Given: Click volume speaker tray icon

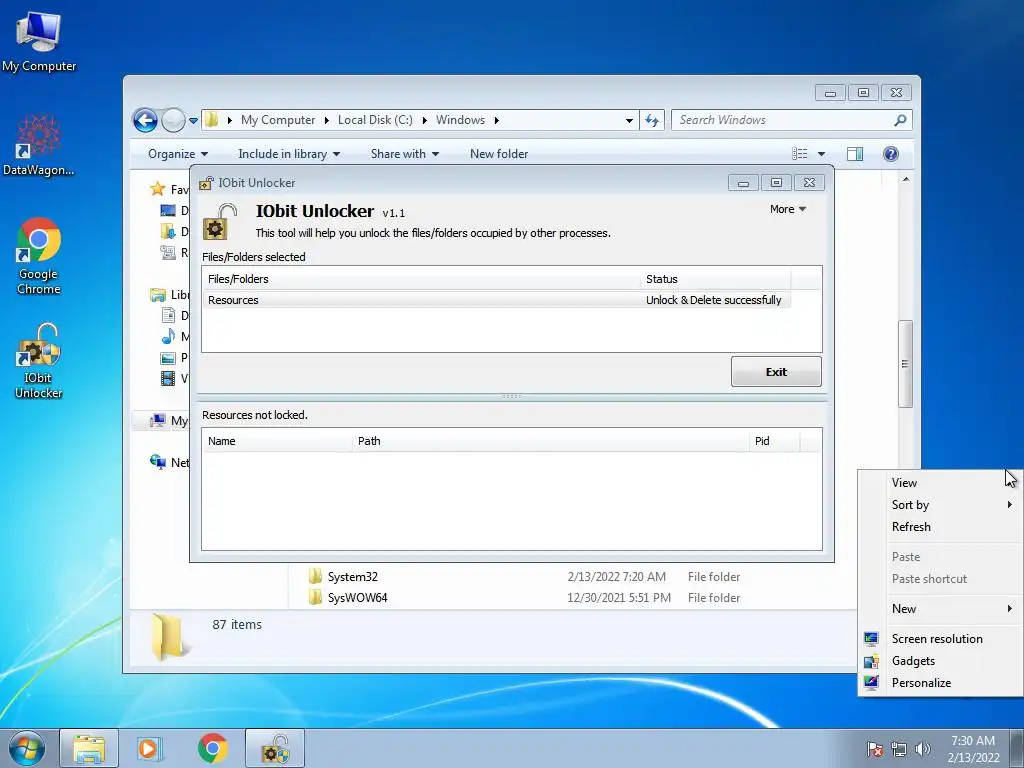Looking at the screenshot, I should click(922, 749).
